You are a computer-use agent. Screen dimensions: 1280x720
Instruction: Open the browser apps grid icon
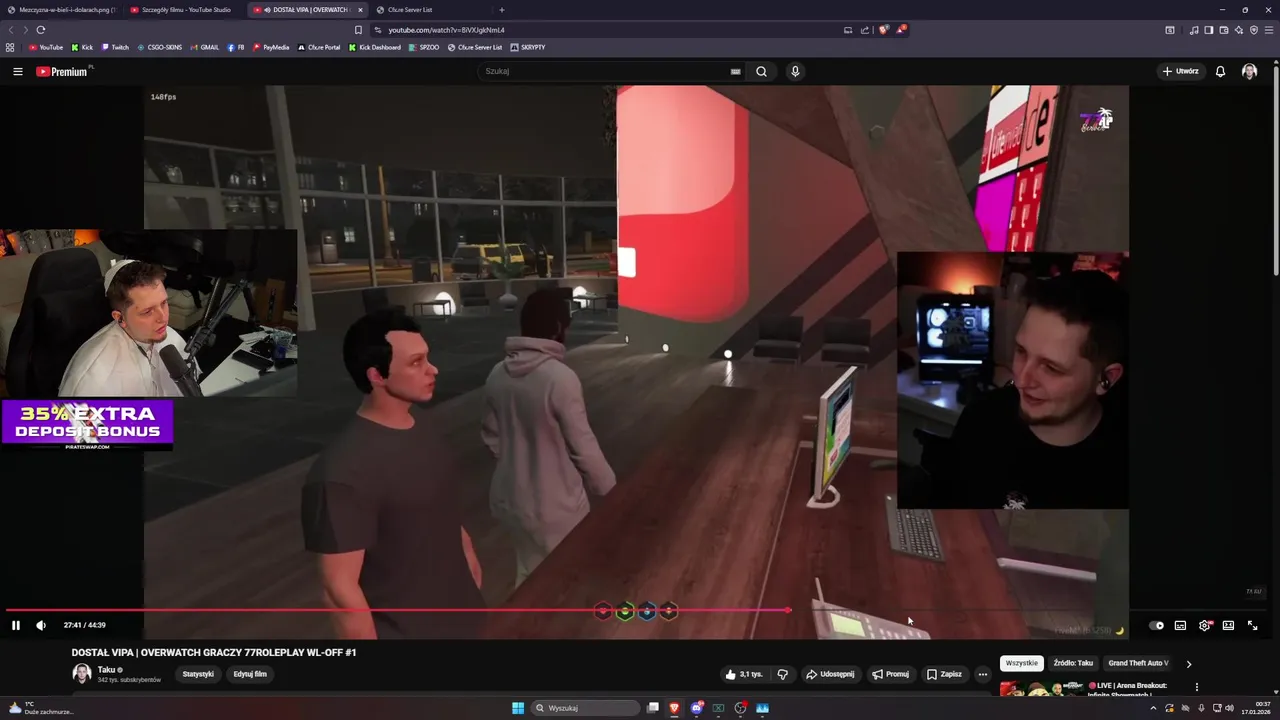10,47
